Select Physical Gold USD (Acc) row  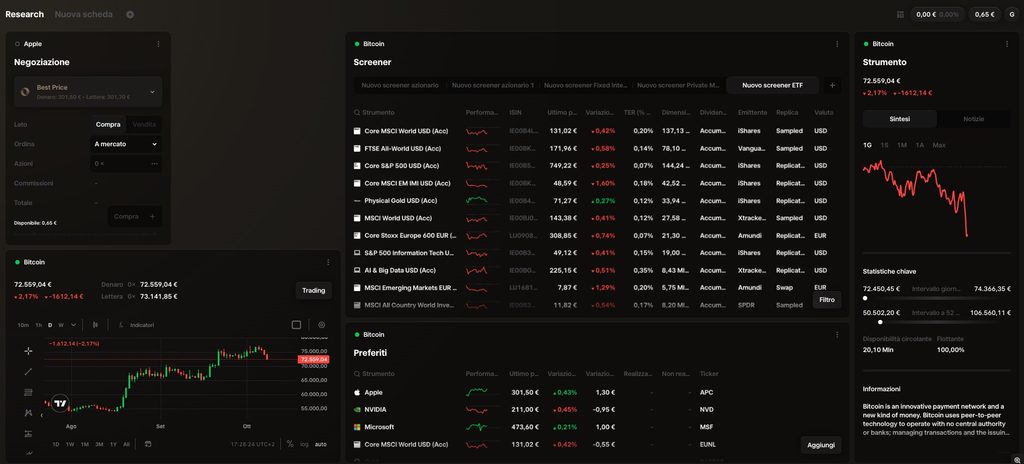[597, 201]
